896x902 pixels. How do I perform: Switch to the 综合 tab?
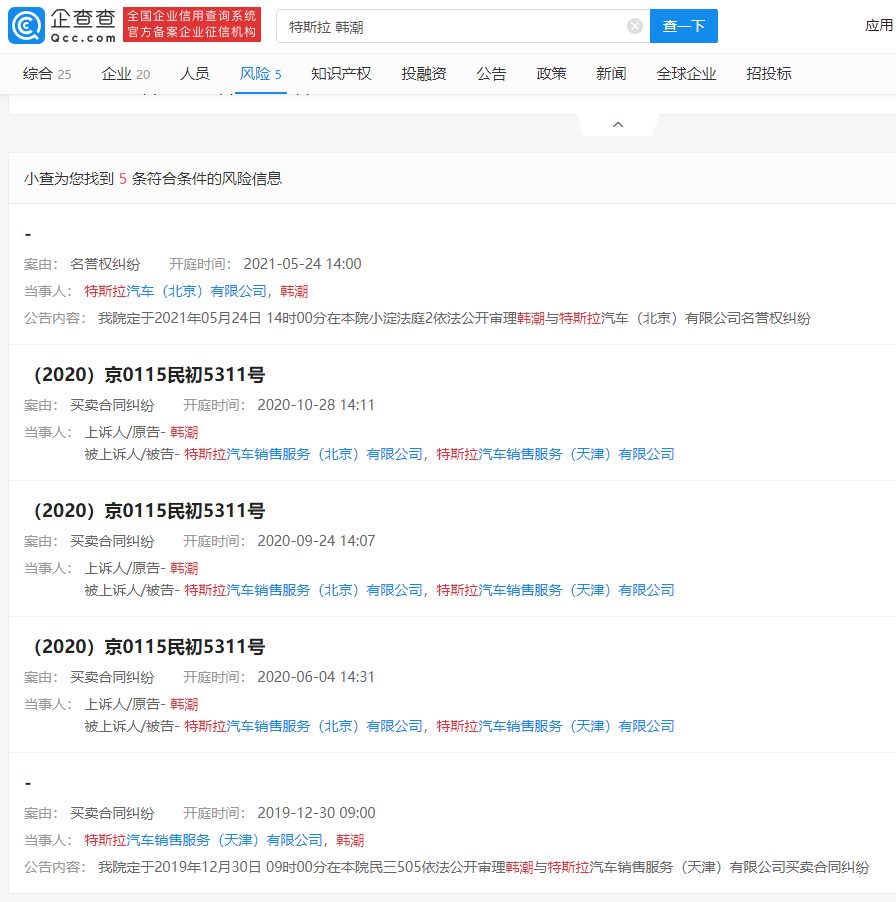pyautogui.click(x=47, y=74)
